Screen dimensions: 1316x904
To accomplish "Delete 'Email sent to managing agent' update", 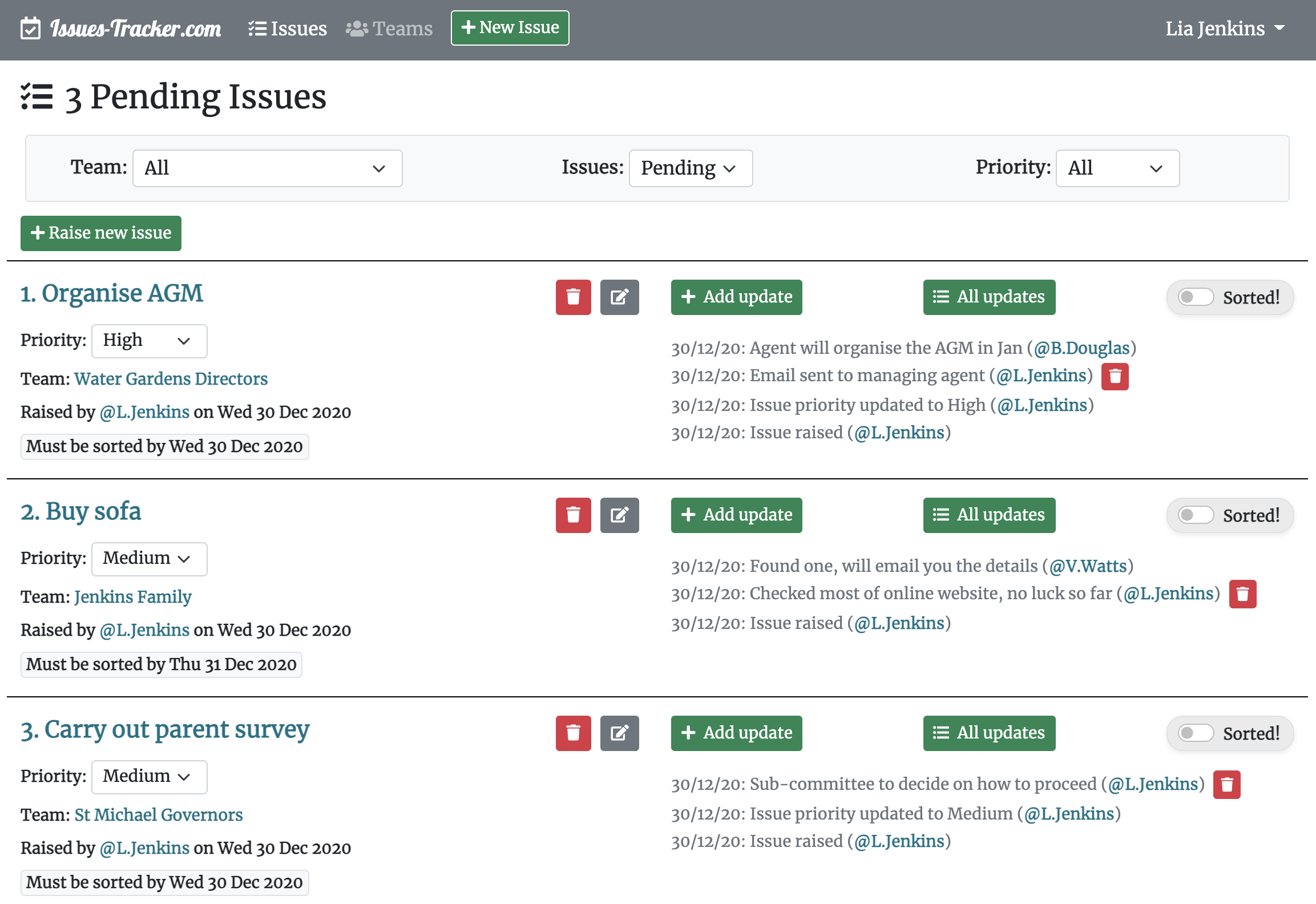I will 1115,377.
